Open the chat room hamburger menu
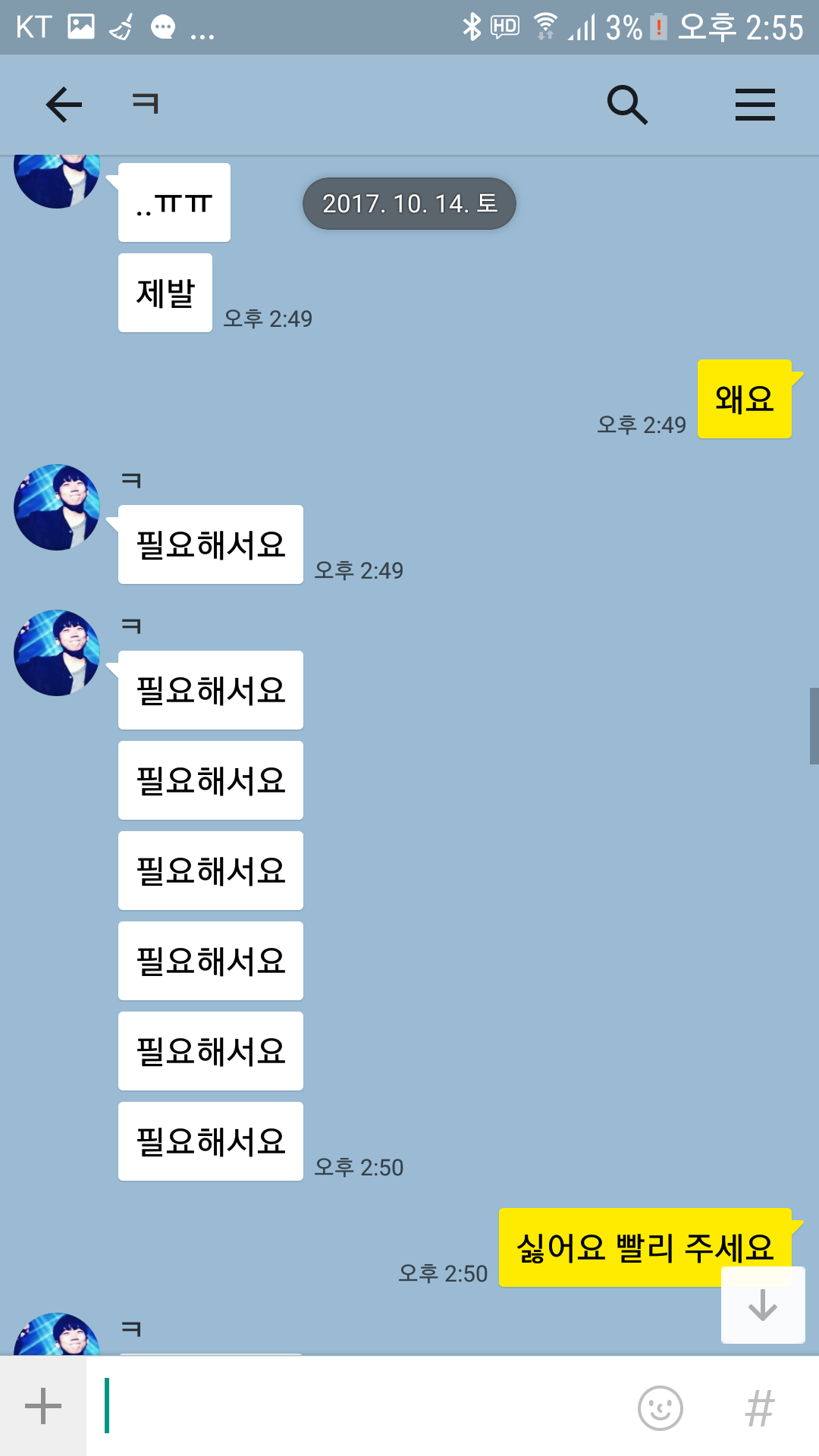 click(755, 105)
